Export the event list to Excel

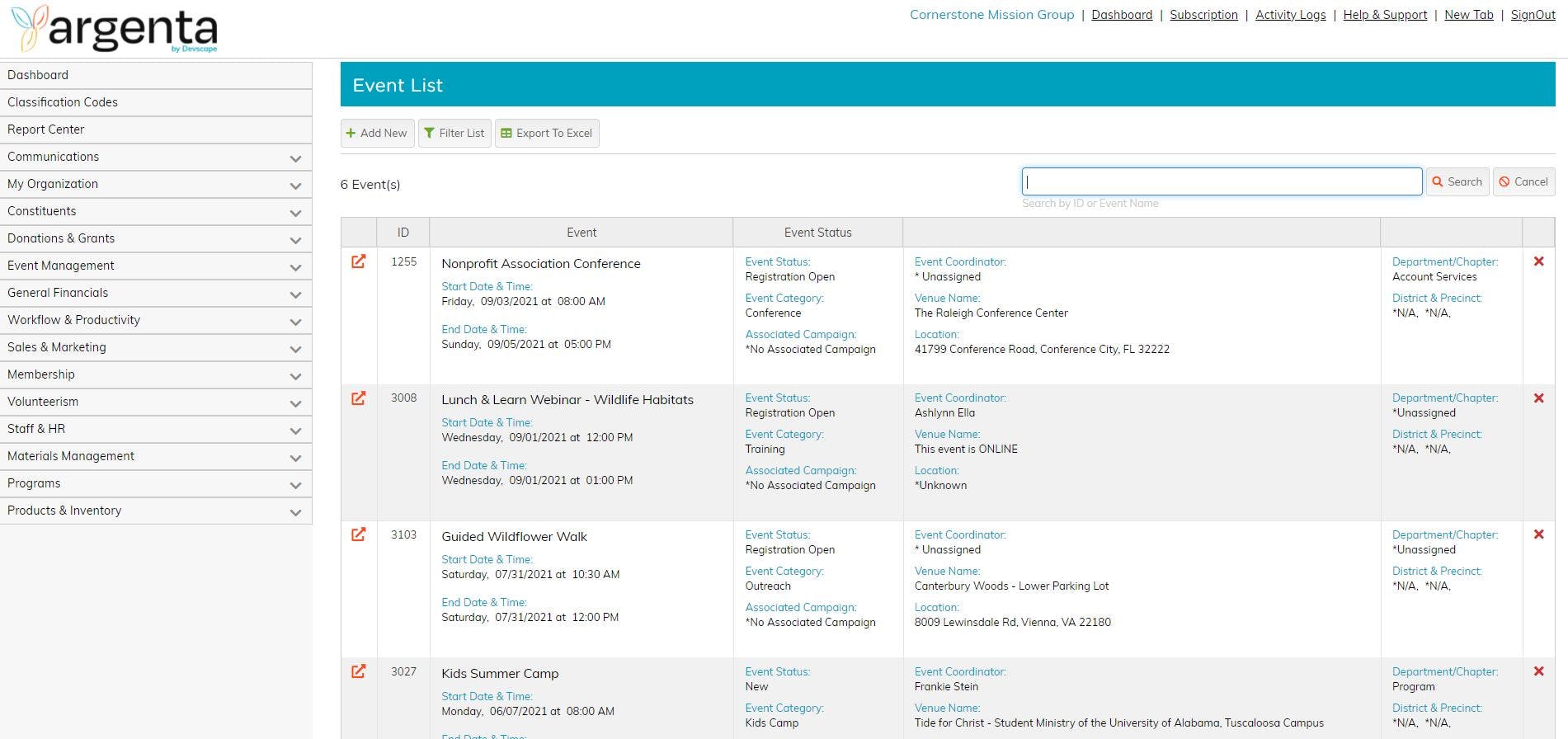click(x=547, y=133)
